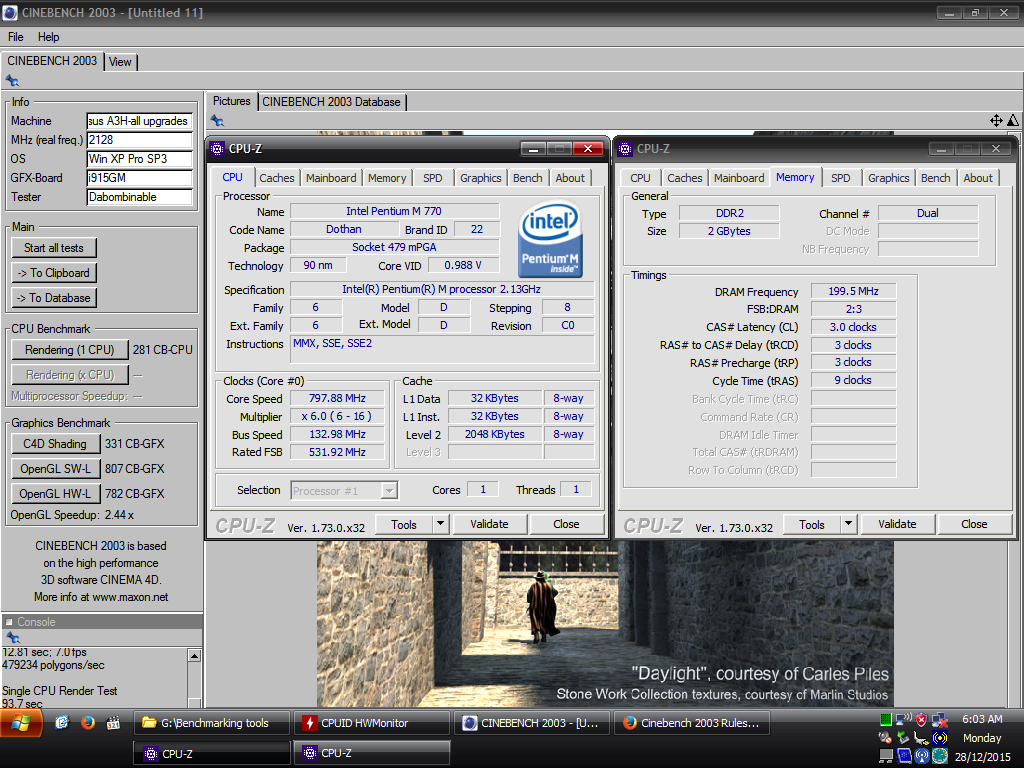The width and height of the screenshot is (1024, 768).
Task: Open About tab in right CPU-Z window
Action: pyautogui.click(x=978, y=178)
